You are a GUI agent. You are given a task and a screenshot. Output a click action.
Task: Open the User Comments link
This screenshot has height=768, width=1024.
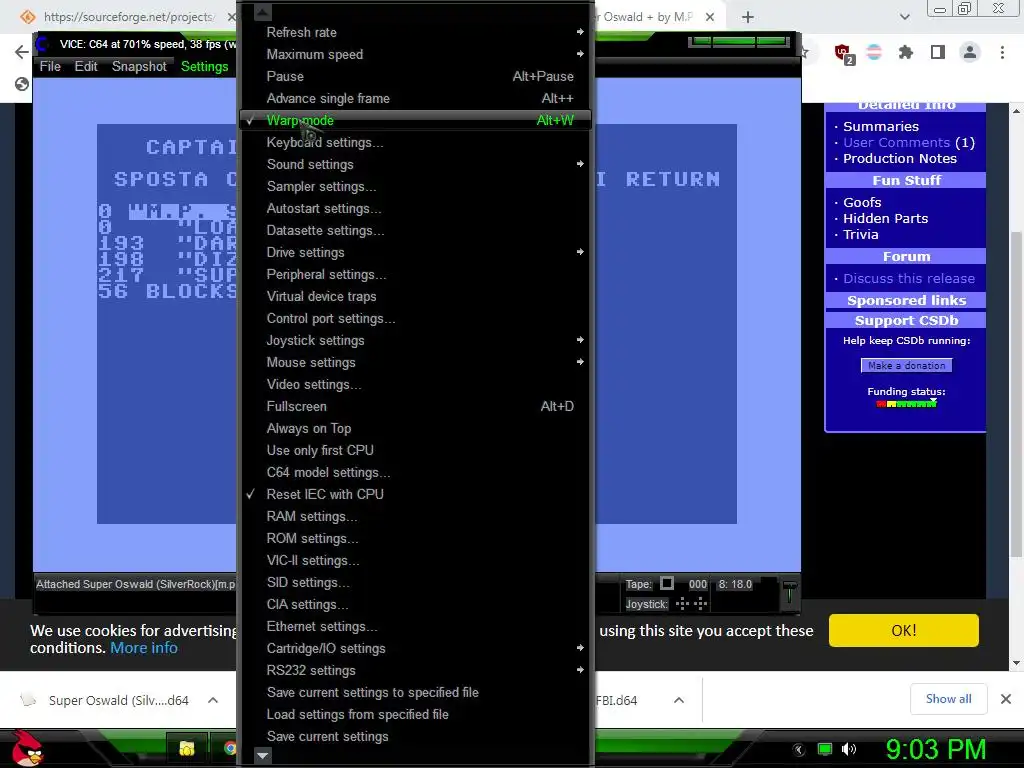[x=896, y=142]
